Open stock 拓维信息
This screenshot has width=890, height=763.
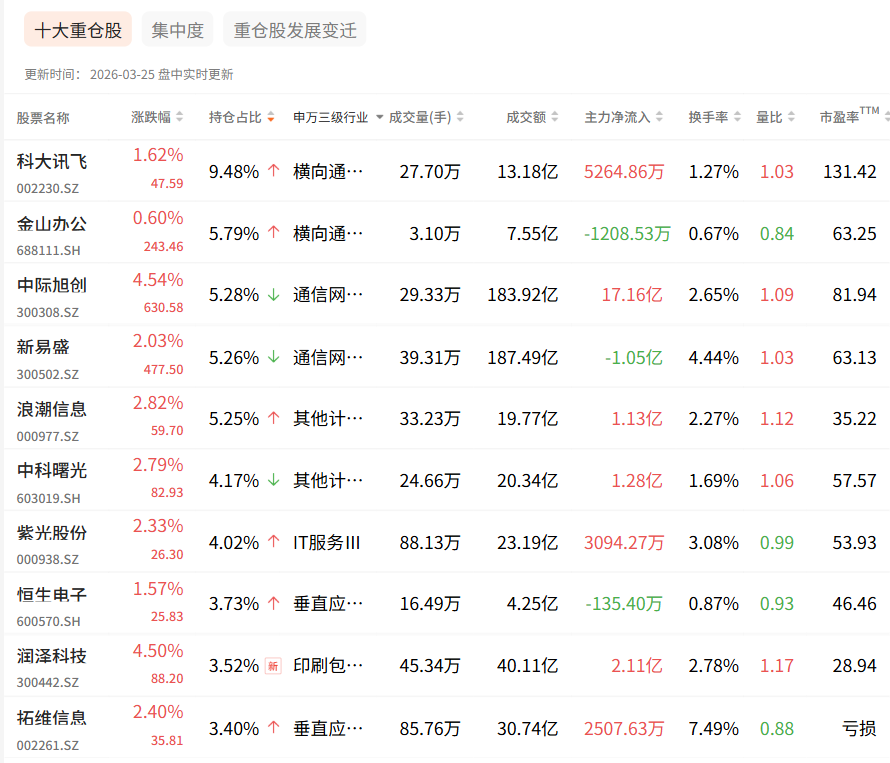[52, 718]
